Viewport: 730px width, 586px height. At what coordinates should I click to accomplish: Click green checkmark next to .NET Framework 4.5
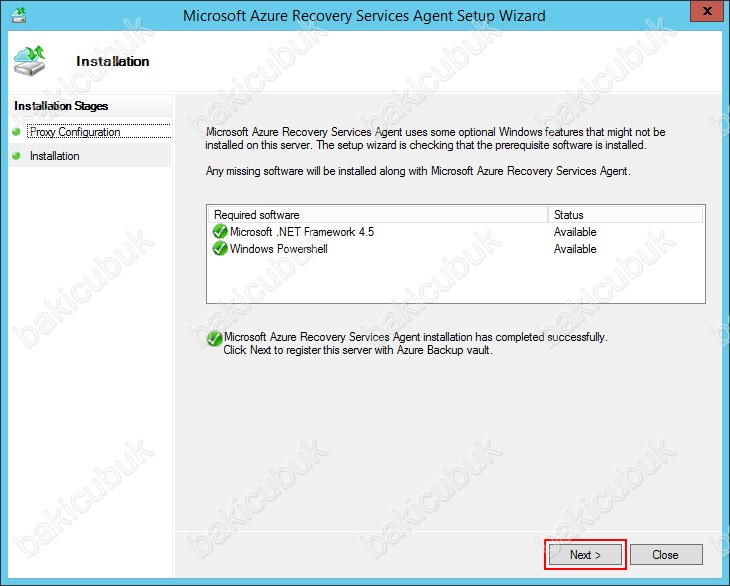click(x=220, y=231)
